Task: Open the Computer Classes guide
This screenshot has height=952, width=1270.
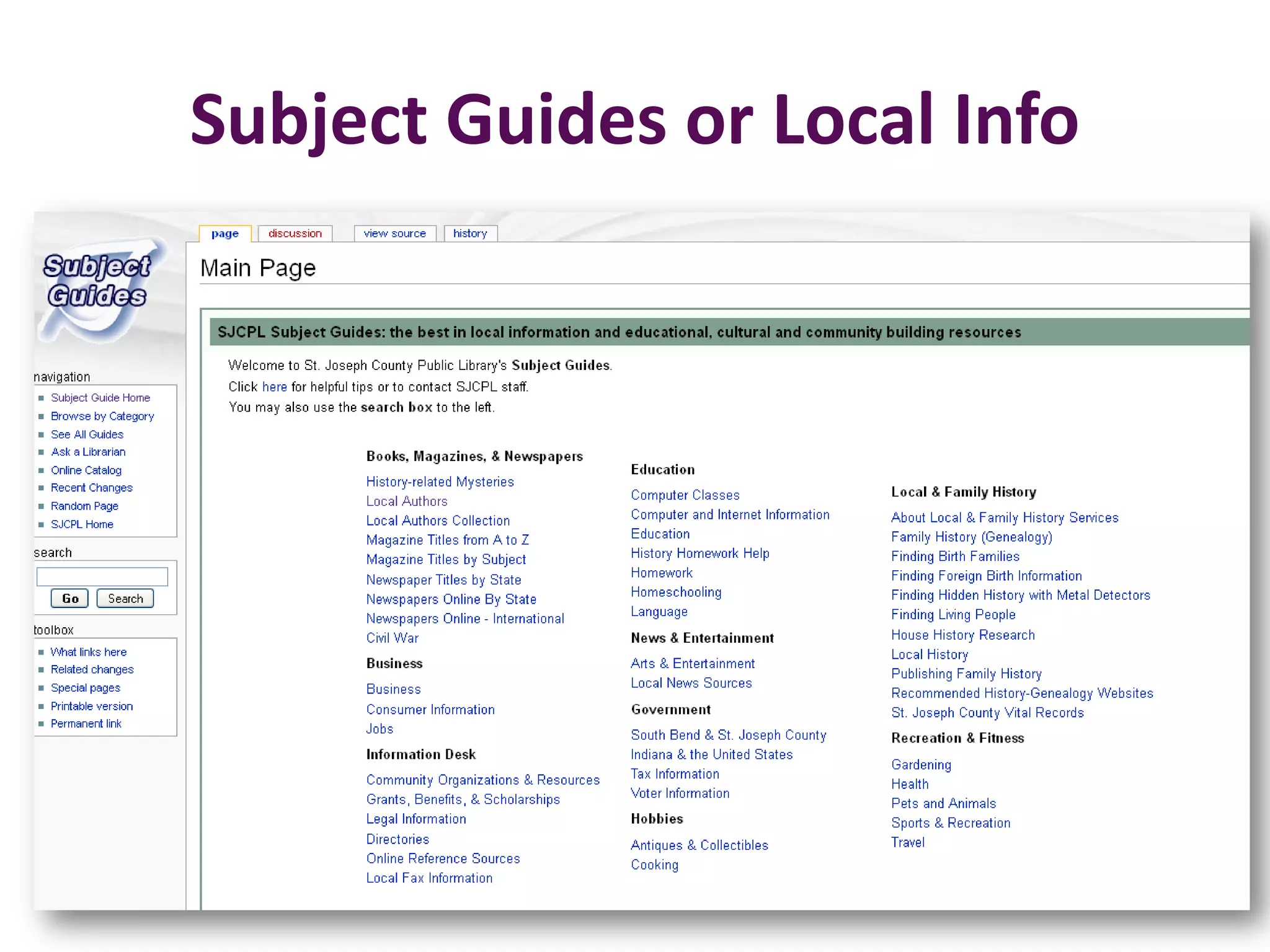Action: click(x=685, y=495)
